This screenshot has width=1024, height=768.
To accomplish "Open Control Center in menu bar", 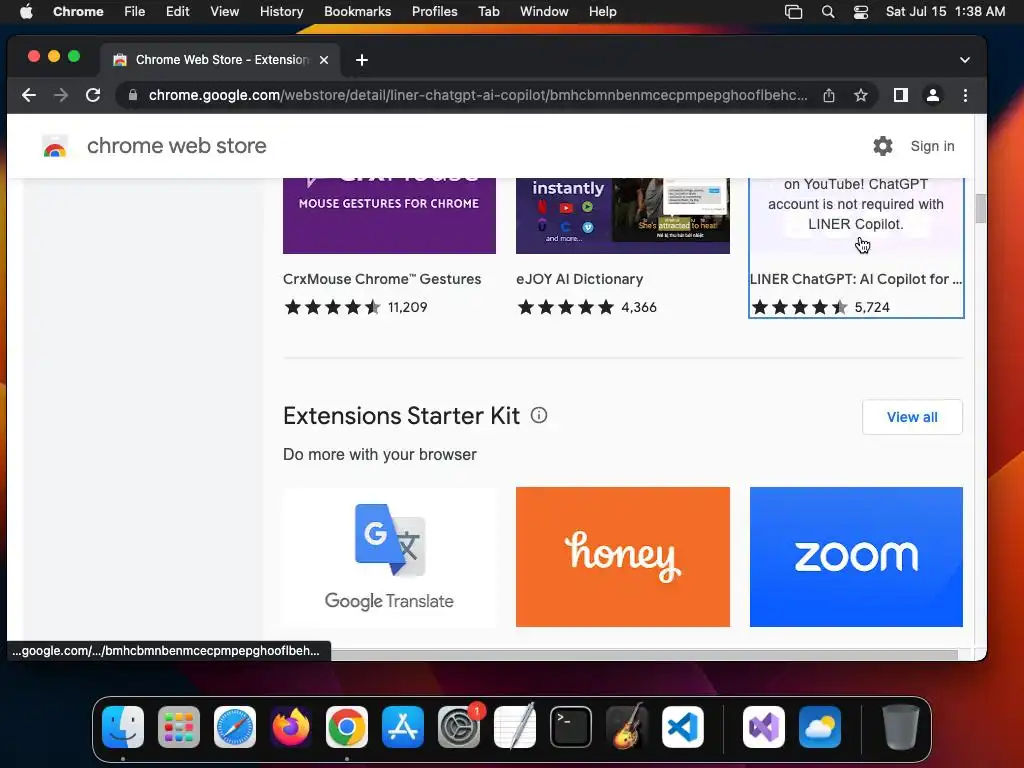I will (861, 12).
